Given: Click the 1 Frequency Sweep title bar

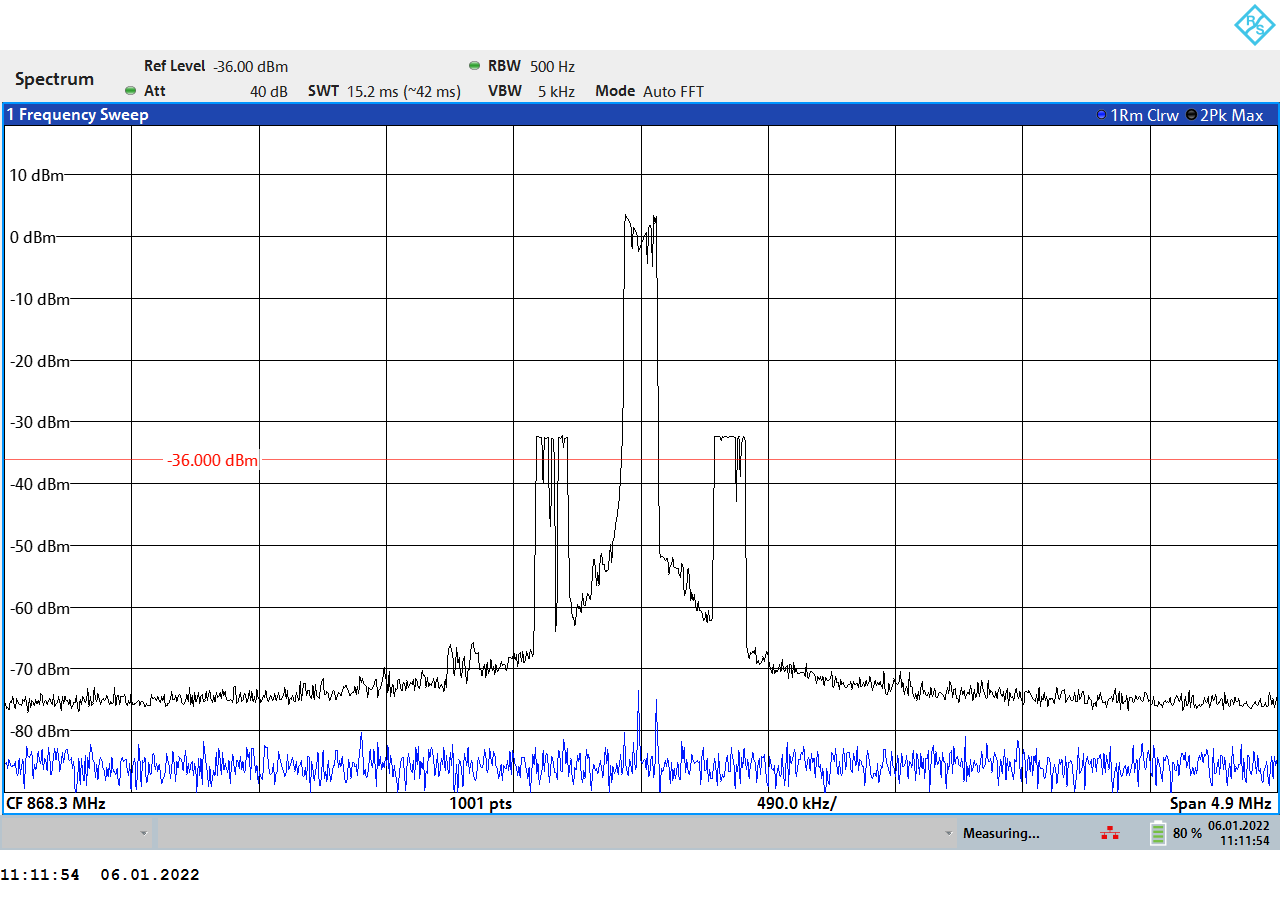Looking at the screenshot, I should click(x=78, y=114).
